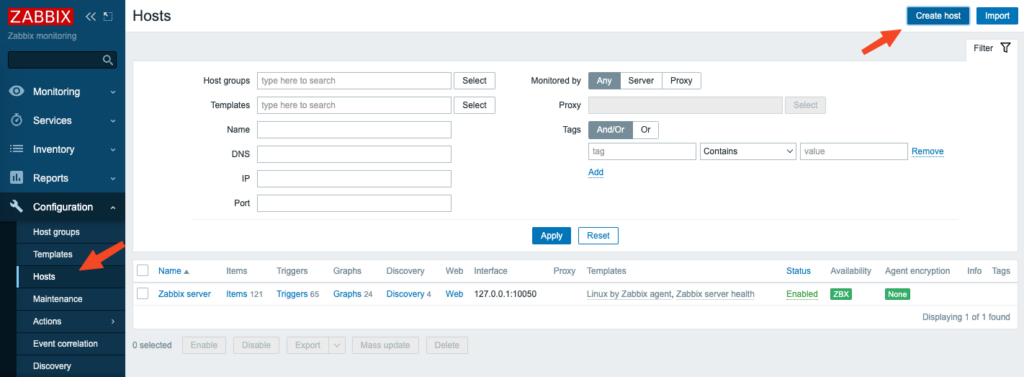Screen dimensions: 1024x377
Task: Click the Add tag link
Action: click(596, 172)
